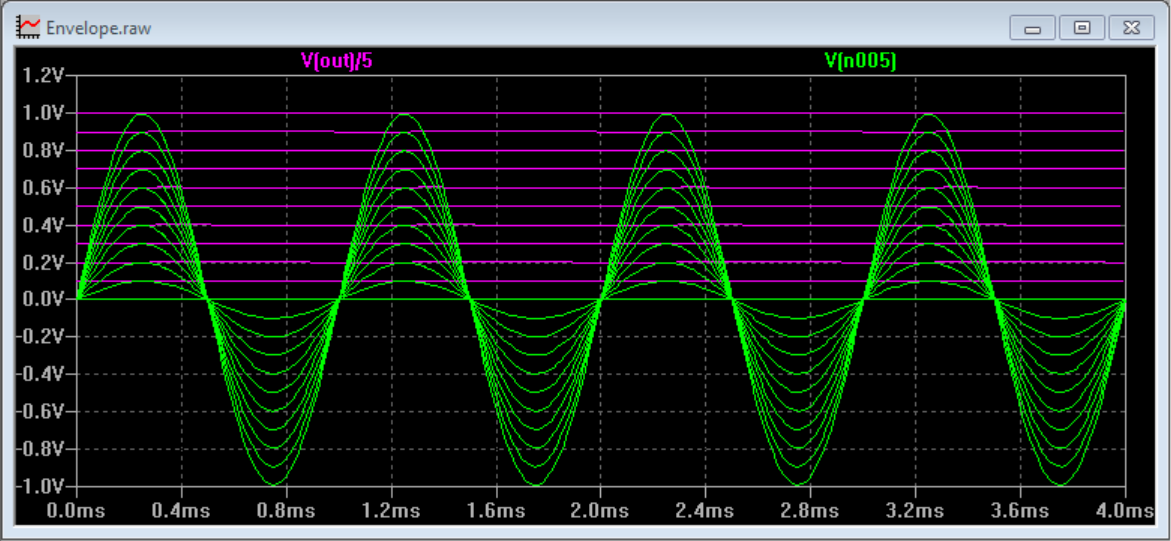Click the 1.2ms time axis tick label
The image size is (1171, 541).
(391, 510)
